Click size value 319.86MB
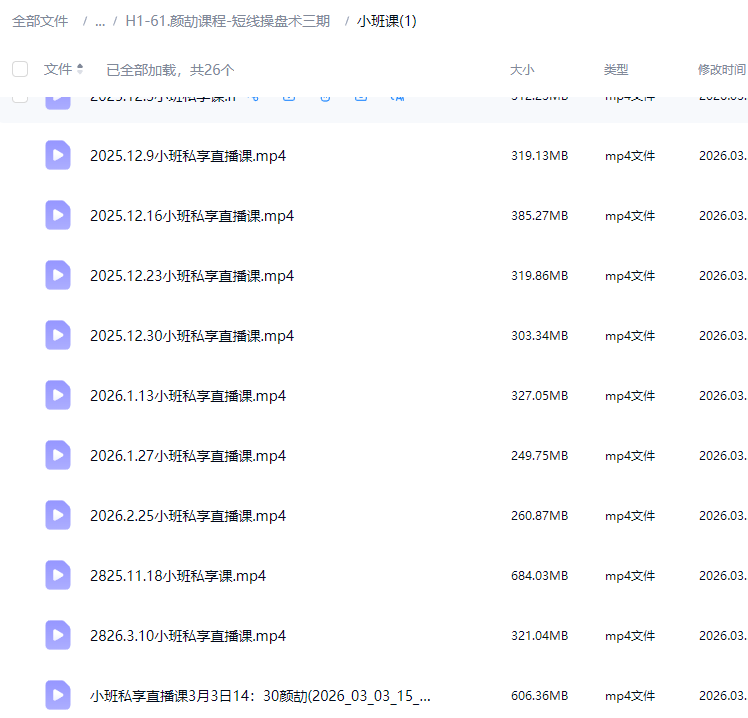 (x=540, y=276)
